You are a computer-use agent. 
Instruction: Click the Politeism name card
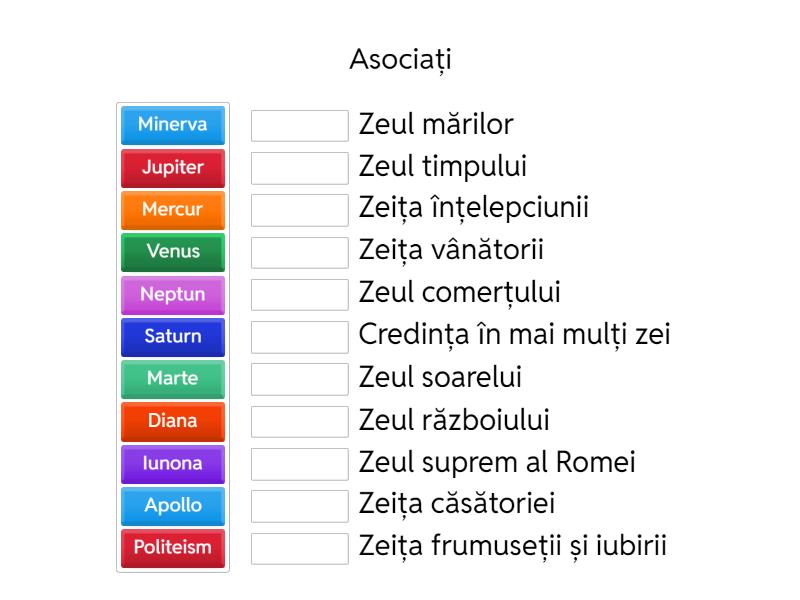coord(172,548)
